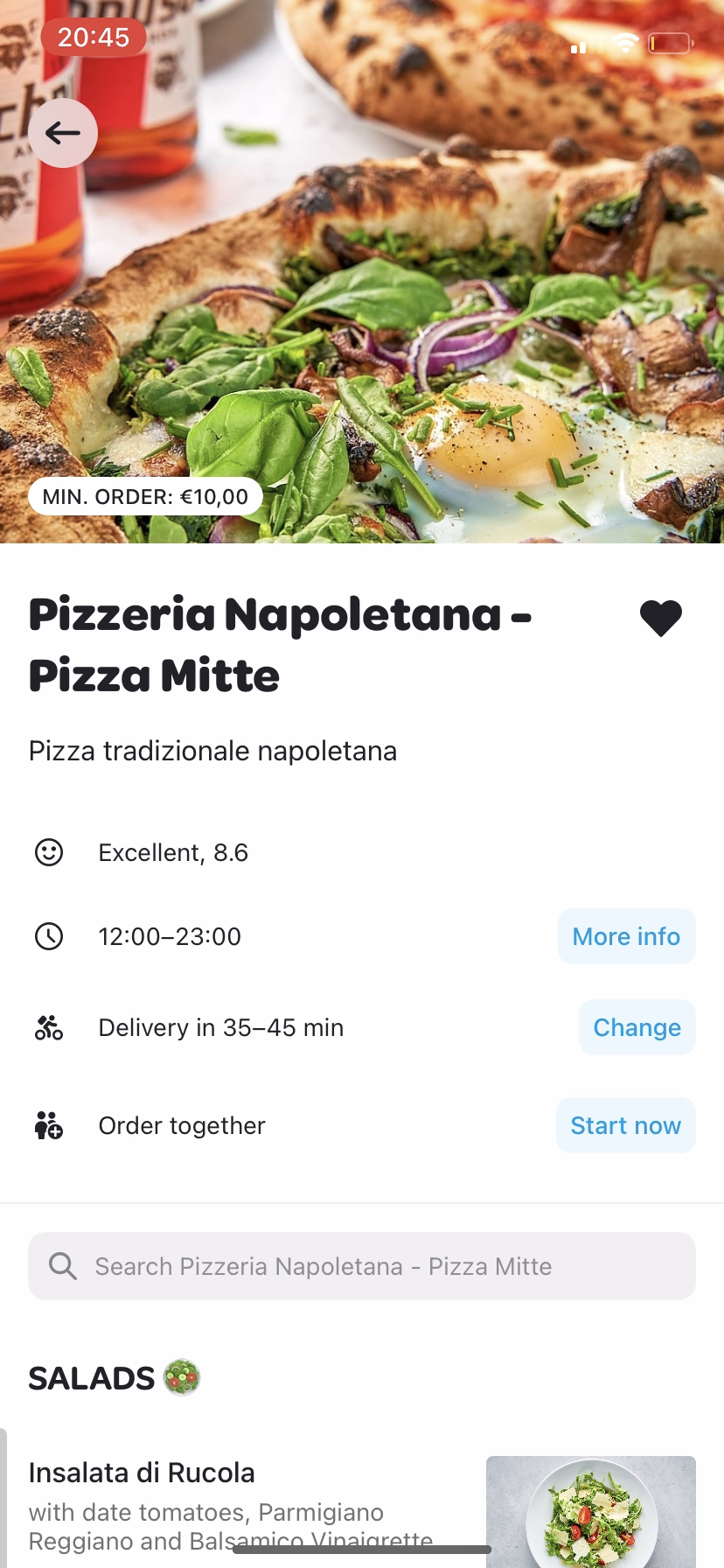Screen dimensions: 724x1568
Task: Tap the back arrow button
Action: pyautogui.click(x=63, y=133)
